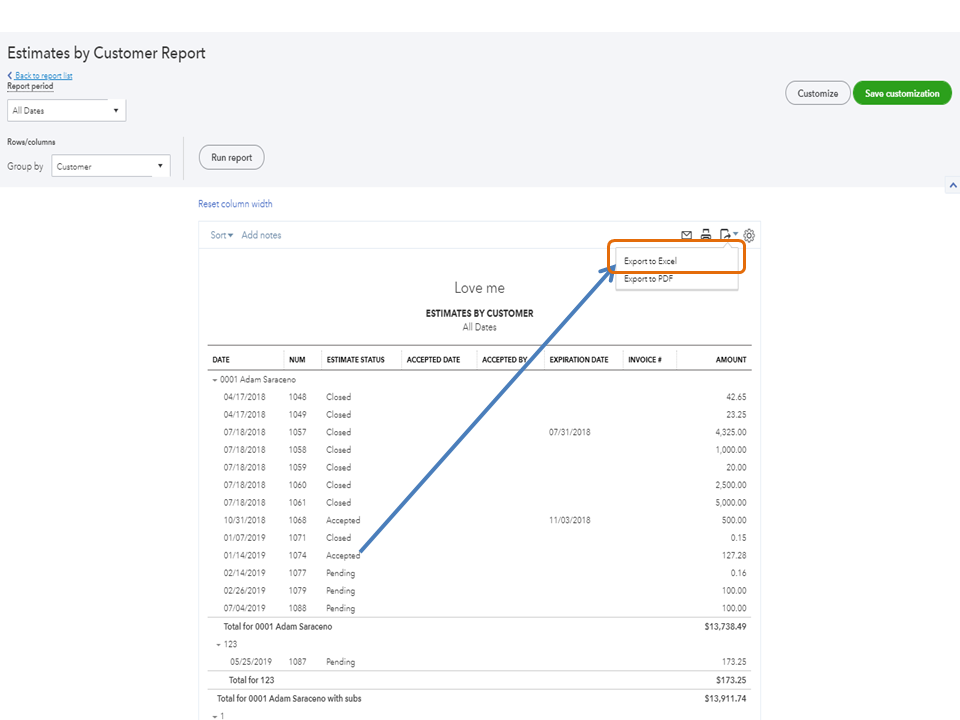Click the export report icon
This screenshot has width=960, height=720.
pos(726,235)
